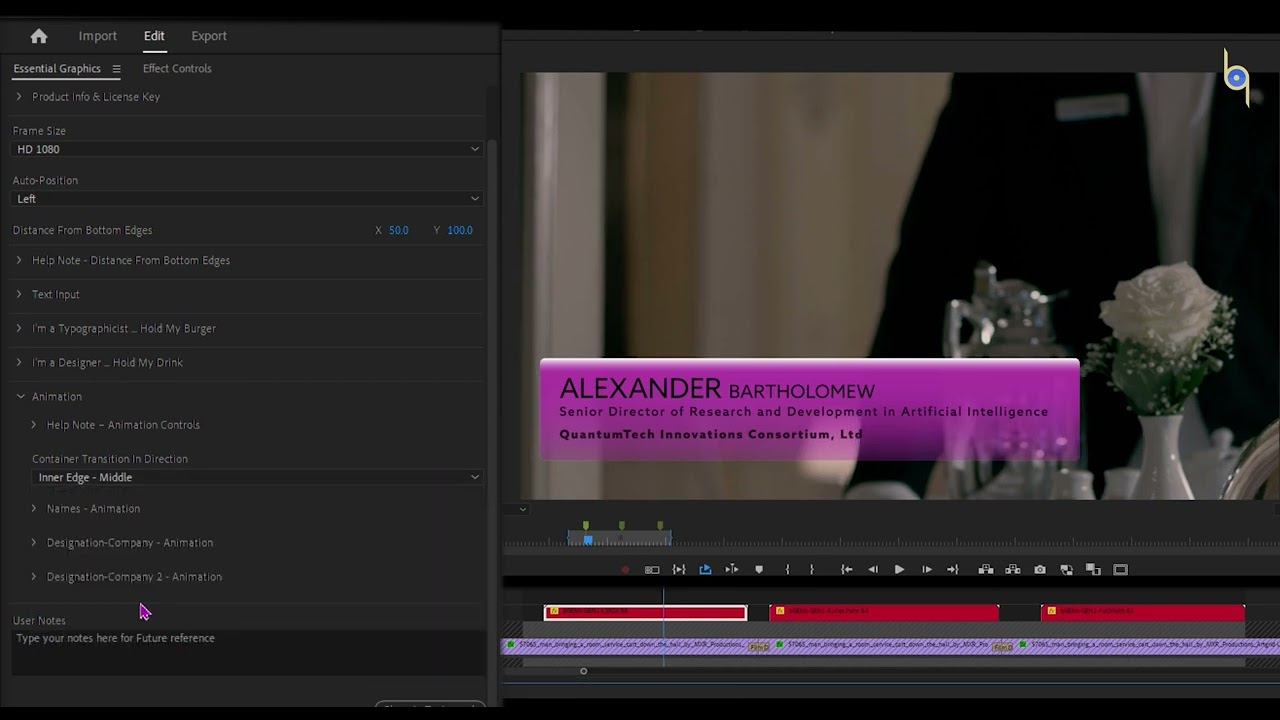Open the Auto-Position Left dropdown
The width and height of the screenshot is (1280, 720).
point(247,199)
